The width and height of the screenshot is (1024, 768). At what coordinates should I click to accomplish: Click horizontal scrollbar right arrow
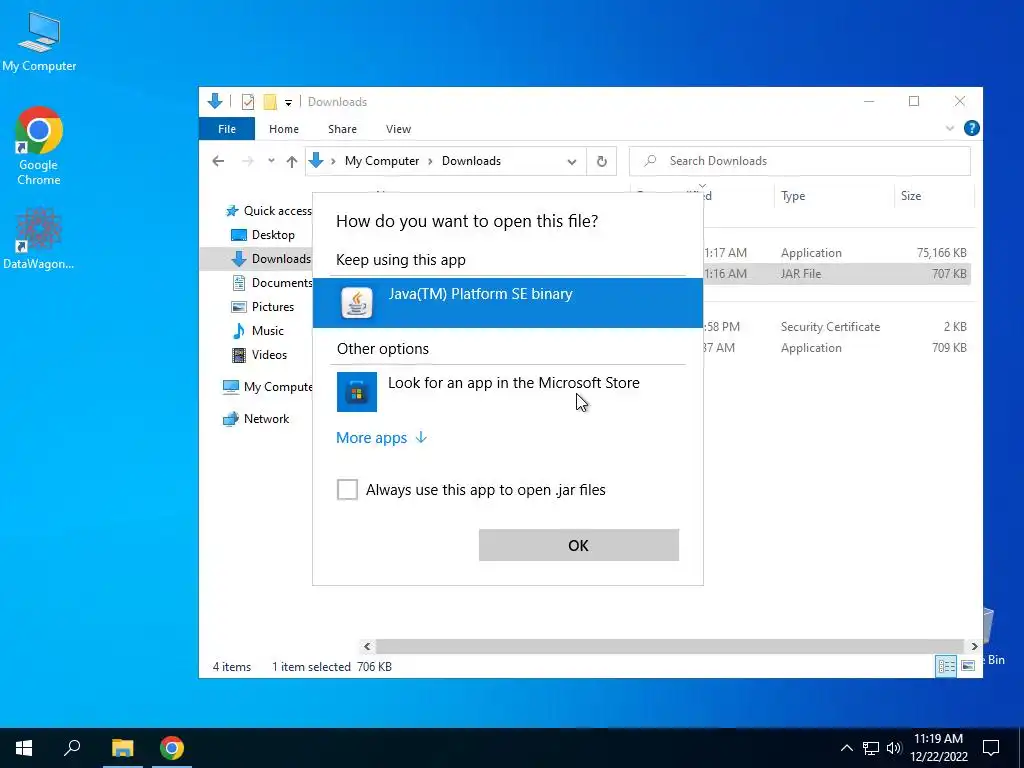click(974, 646)
